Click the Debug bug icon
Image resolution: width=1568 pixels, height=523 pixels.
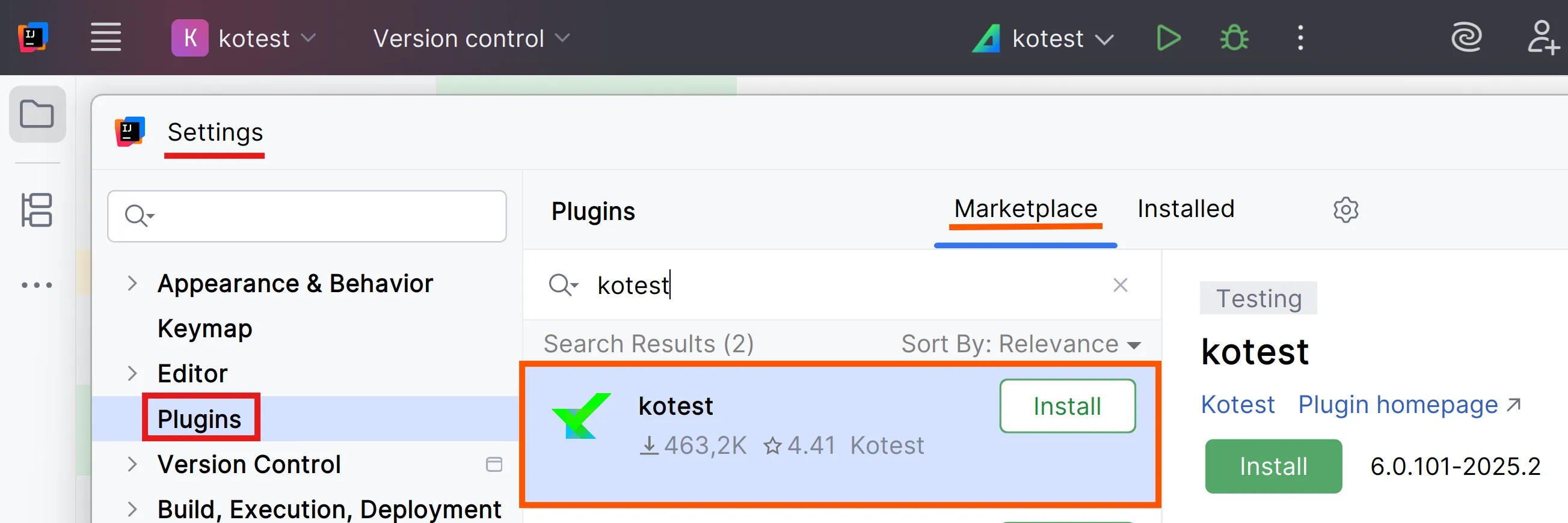(x=1233, y=38)
